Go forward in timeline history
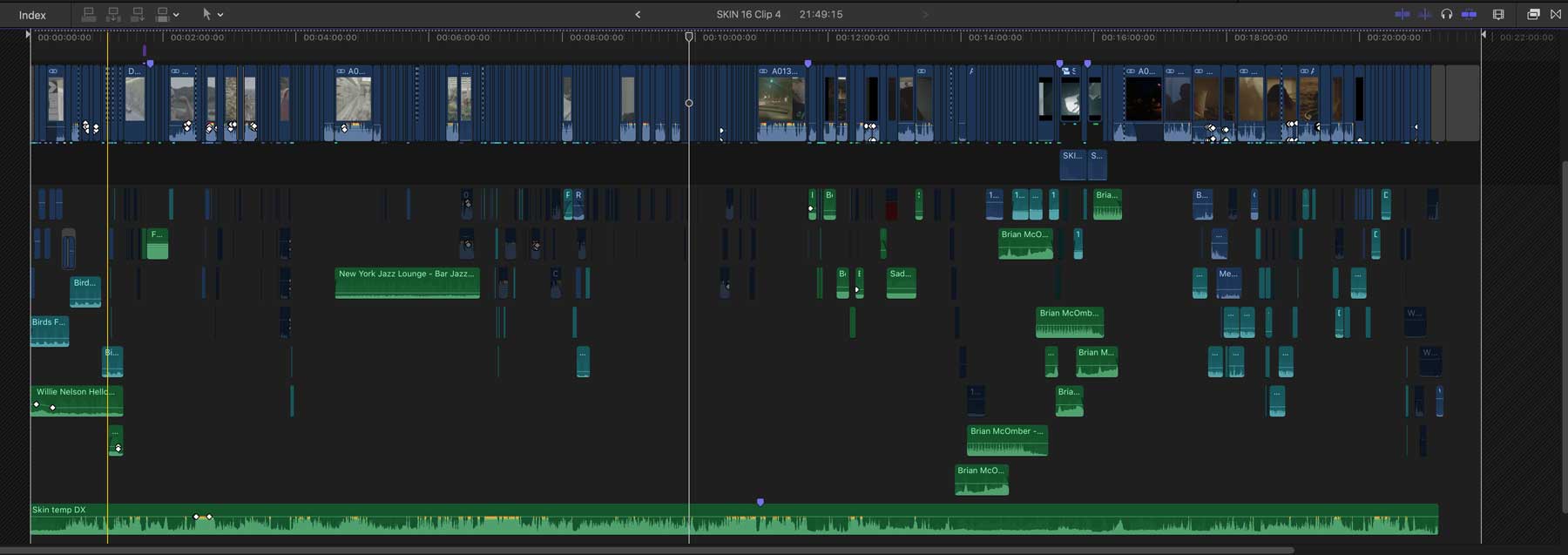This screenshot has width=1568, height=555. pos(925,14)
